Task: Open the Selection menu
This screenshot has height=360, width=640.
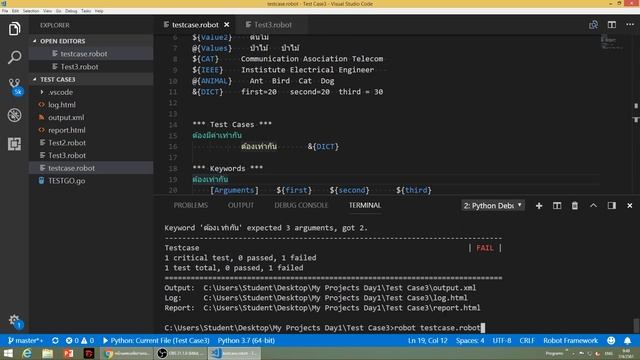Action: 31,11
